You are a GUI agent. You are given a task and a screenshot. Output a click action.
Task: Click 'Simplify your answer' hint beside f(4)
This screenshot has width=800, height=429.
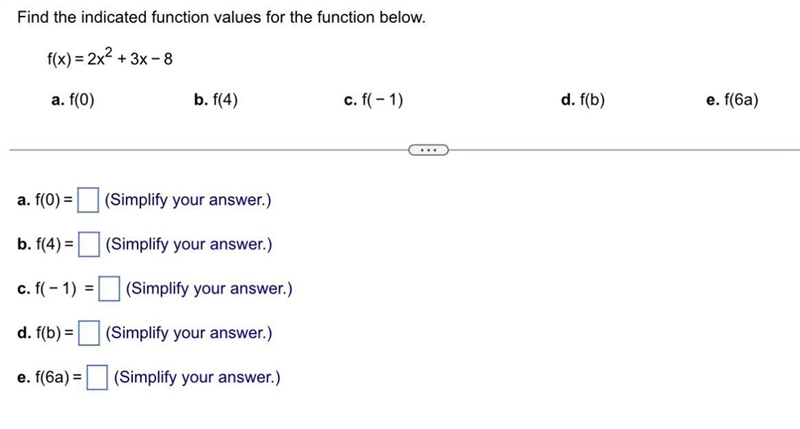point(189,244)
